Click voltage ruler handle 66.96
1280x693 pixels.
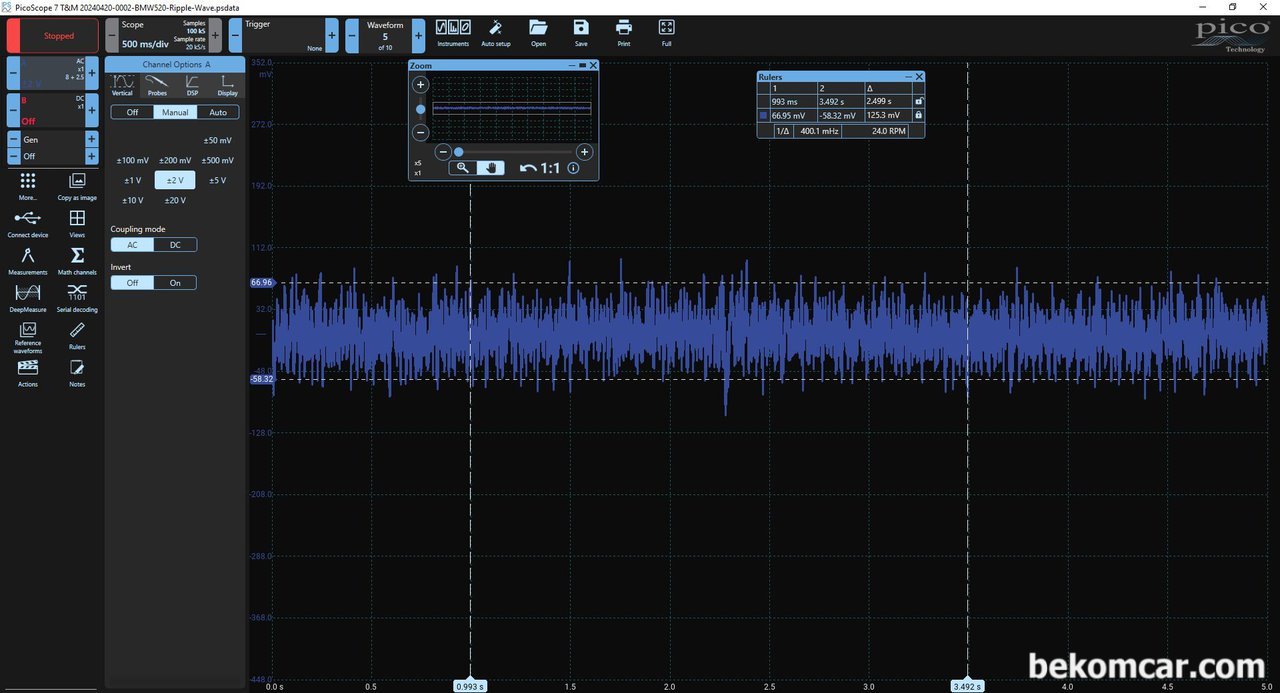pos(261,283)
